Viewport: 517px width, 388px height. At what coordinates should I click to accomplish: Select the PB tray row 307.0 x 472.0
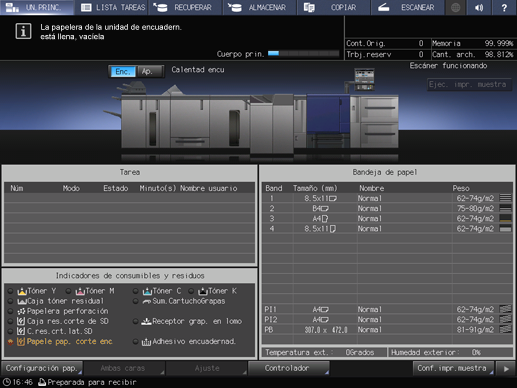(387, 330)
